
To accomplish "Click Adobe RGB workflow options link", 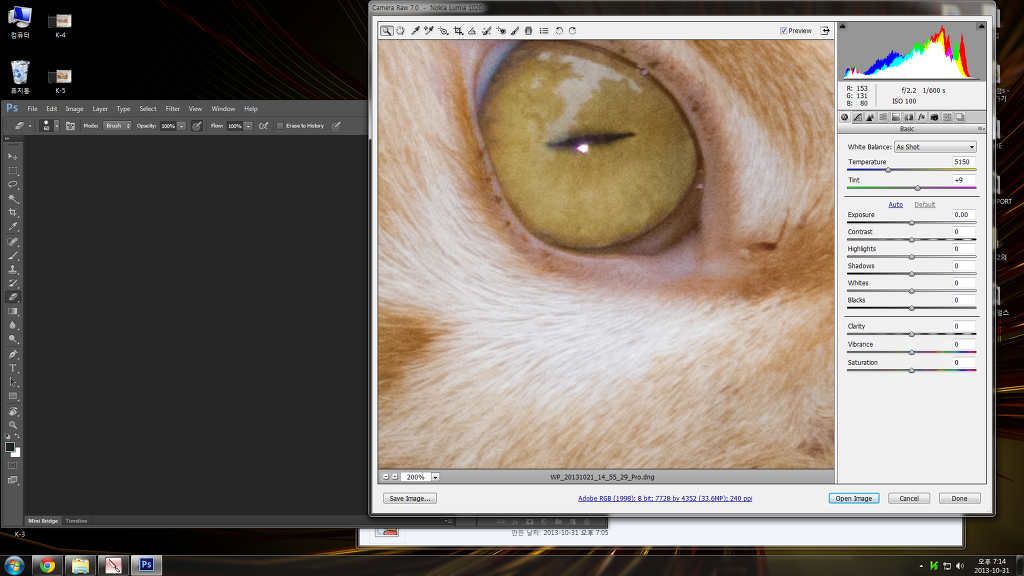I will (x=664, y=498).
